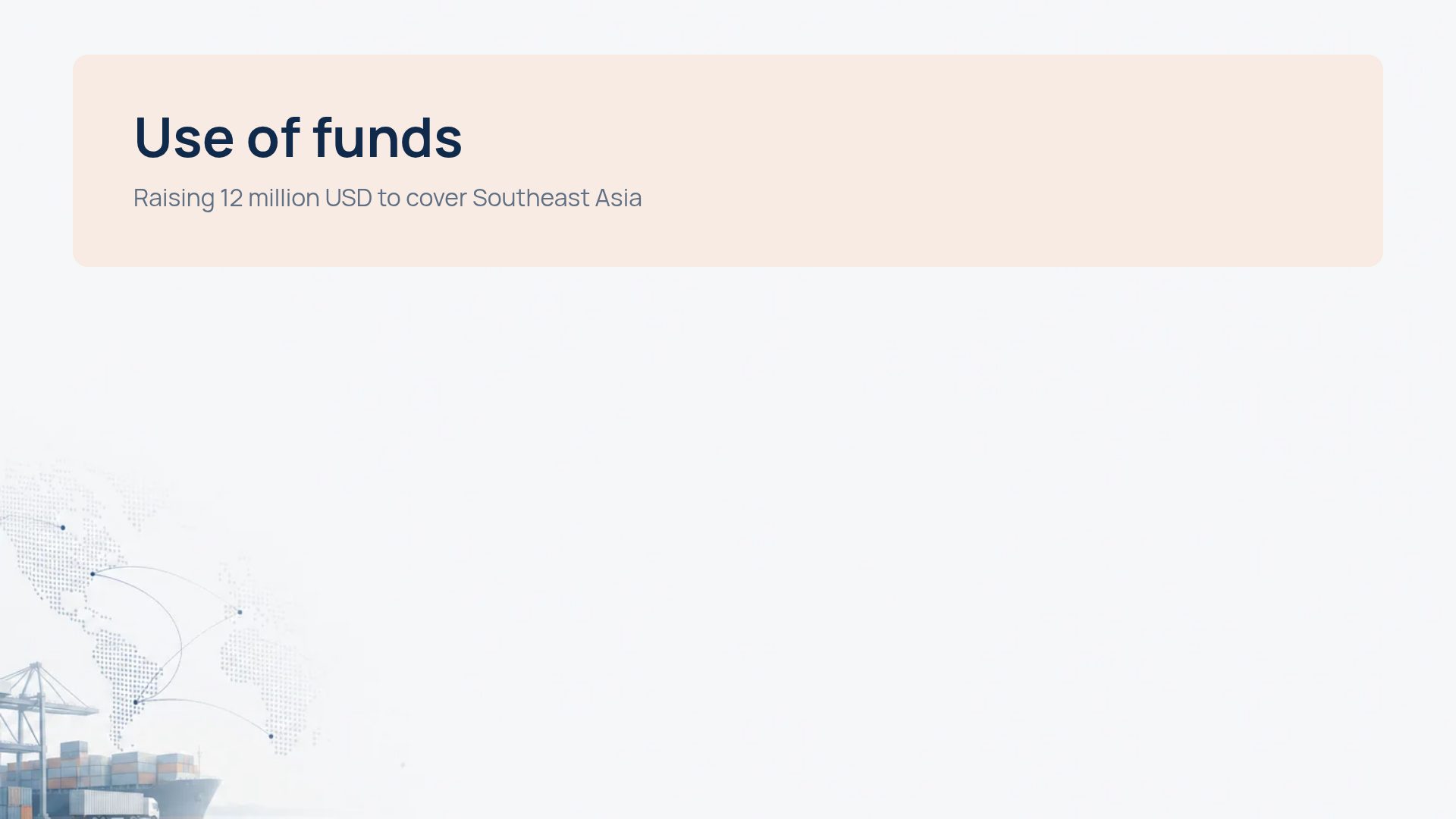Click the topmost route node on North America
Image resolution: width=1456 pixels, height=819 pixels.
63,527
